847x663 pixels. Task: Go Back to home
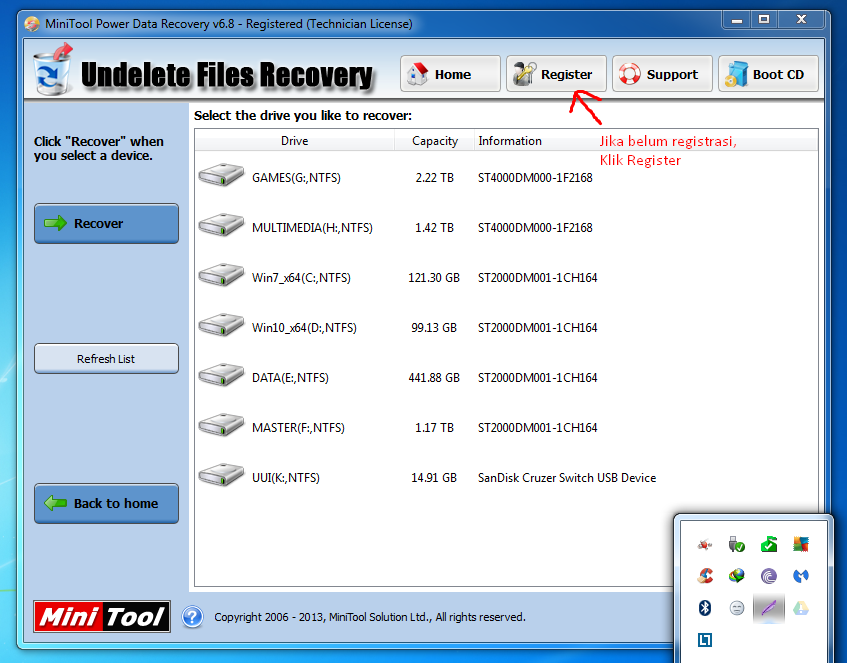click(106, 503)
